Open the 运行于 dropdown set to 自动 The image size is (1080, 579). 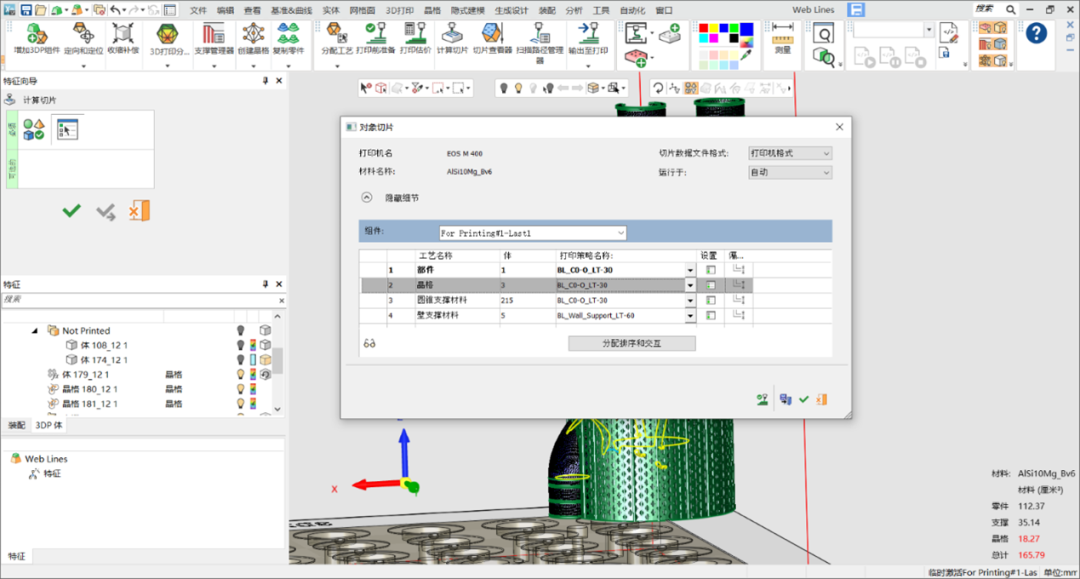tap(790, 173)
